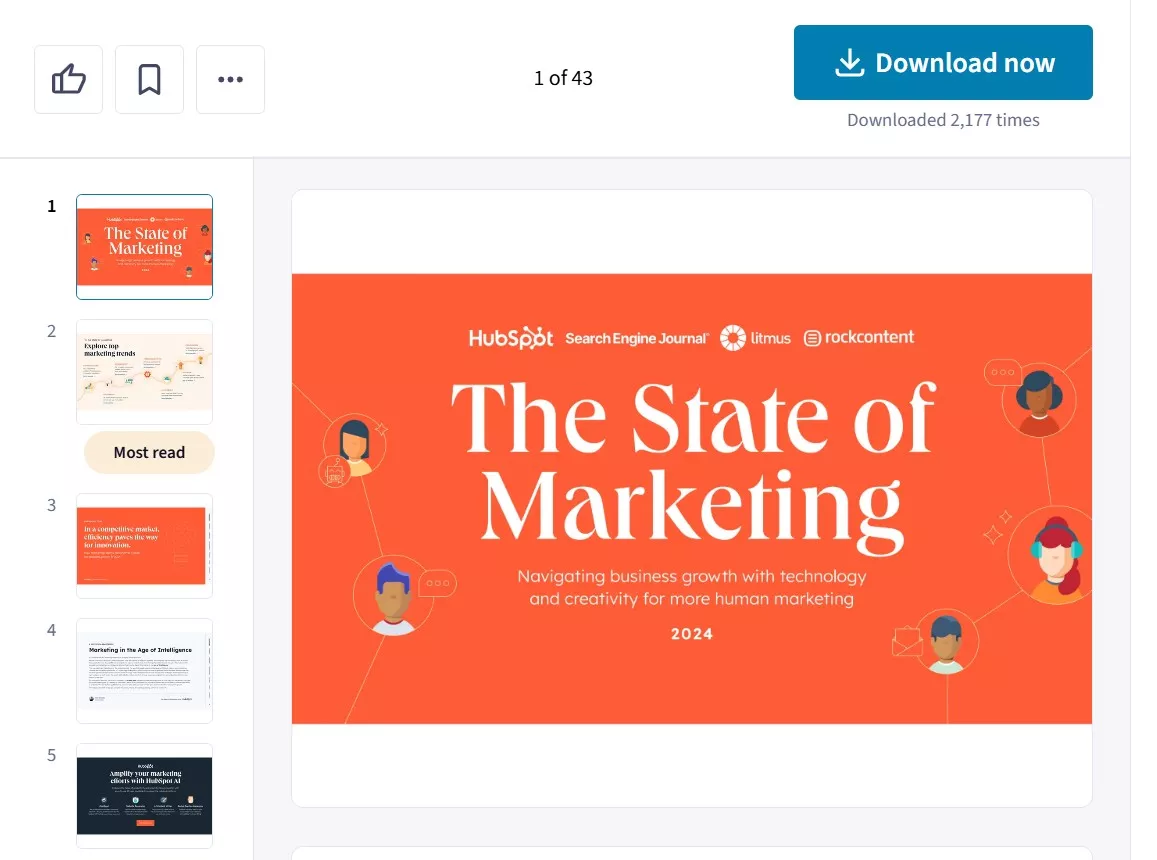Select the orange slide 3 thumbnail

coord(144,545)
